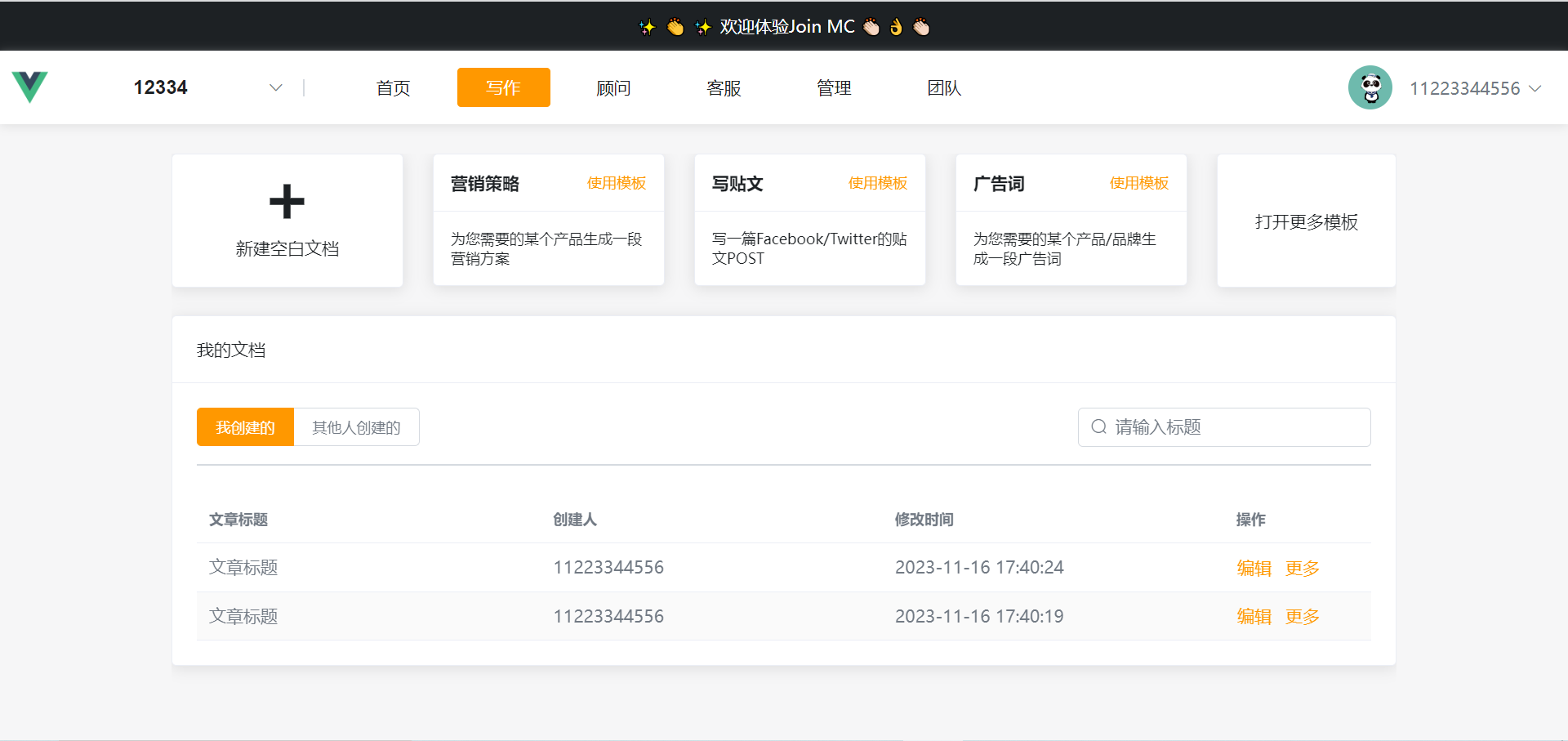Select the 写作 navigation tab

(503, 87)
